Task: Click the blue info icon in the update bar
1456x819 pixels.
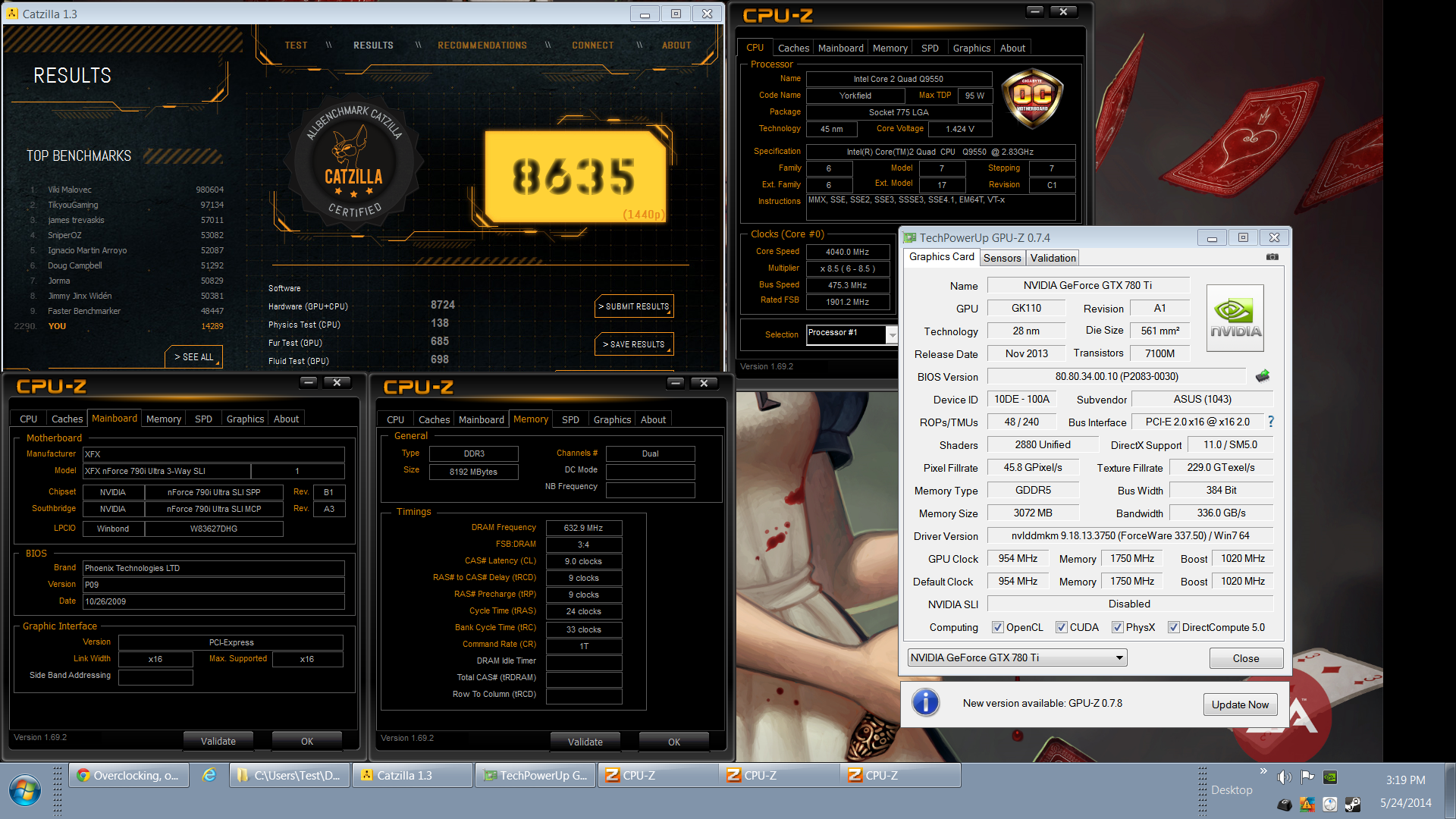Action: coord(925,703)
